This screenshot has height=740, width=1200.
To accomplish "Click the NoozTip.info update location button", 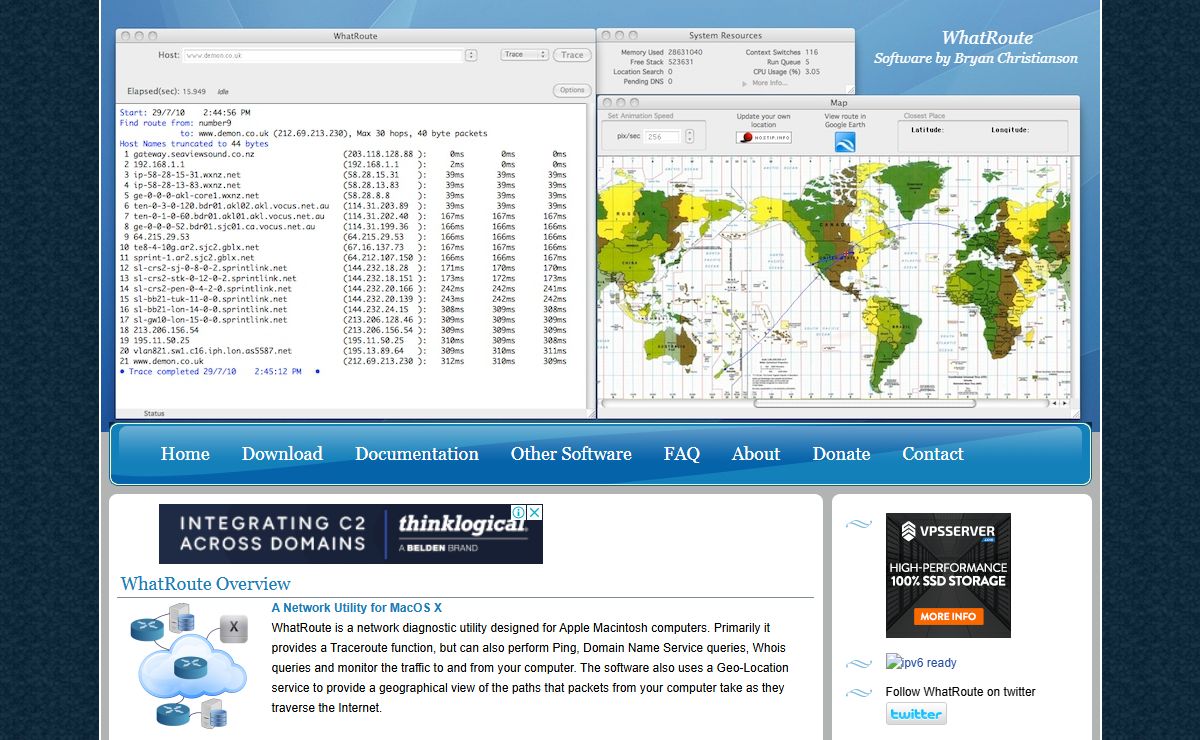I will 763,137.
